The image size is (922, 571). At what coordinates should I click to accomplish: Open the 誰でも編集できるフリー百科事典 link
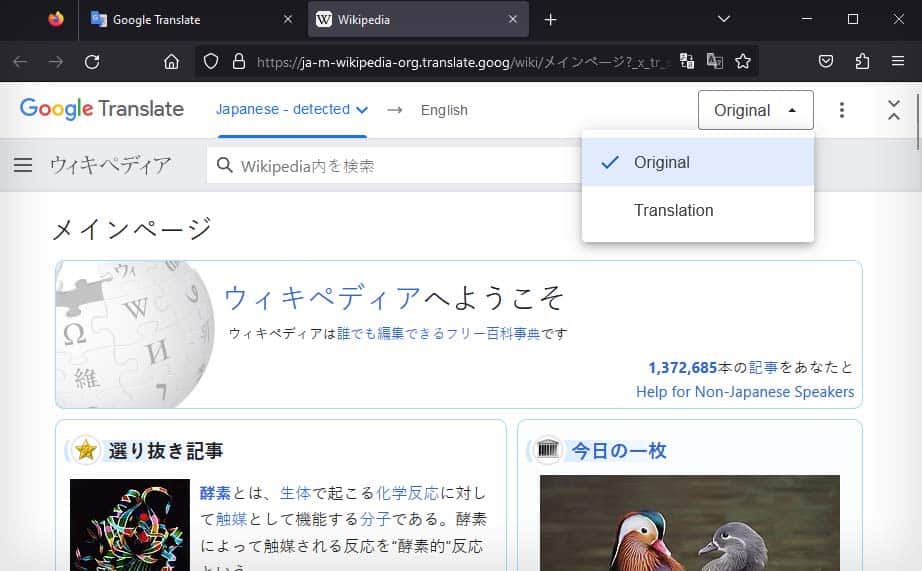[439, 334]
